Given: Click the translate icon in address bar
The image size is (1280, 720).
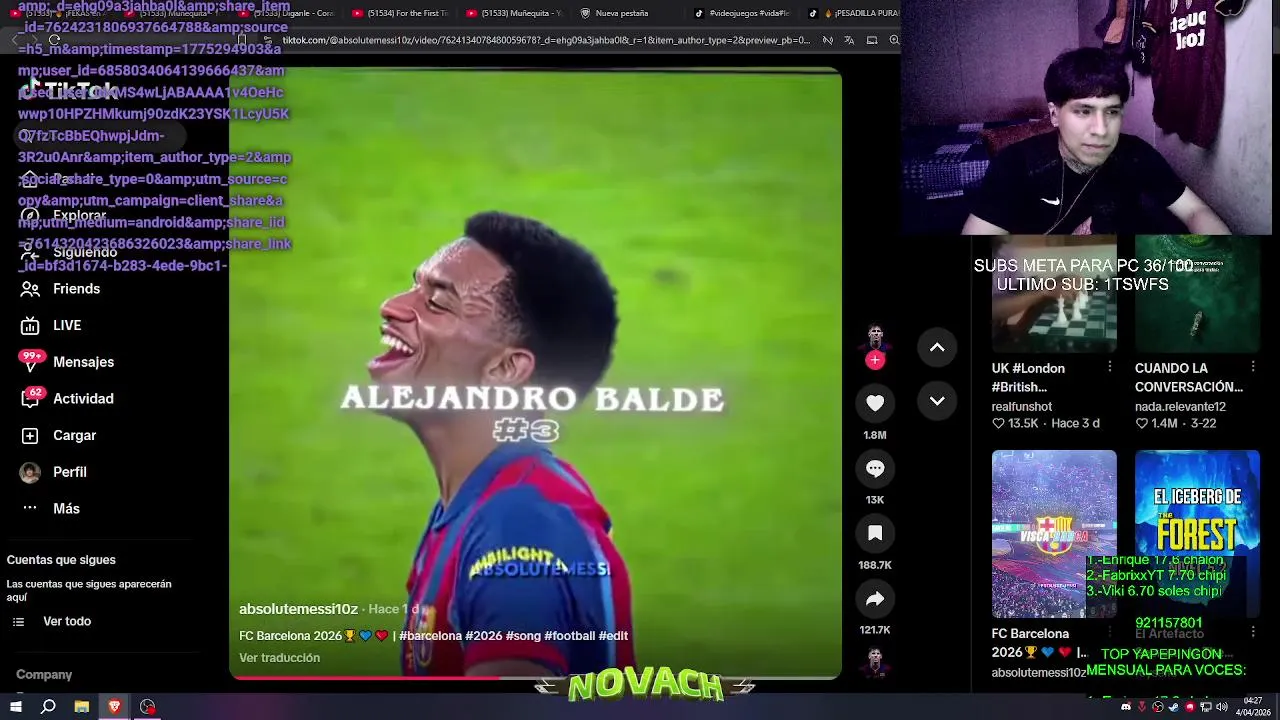Looking at the screenshot, I should click(849, 40).
